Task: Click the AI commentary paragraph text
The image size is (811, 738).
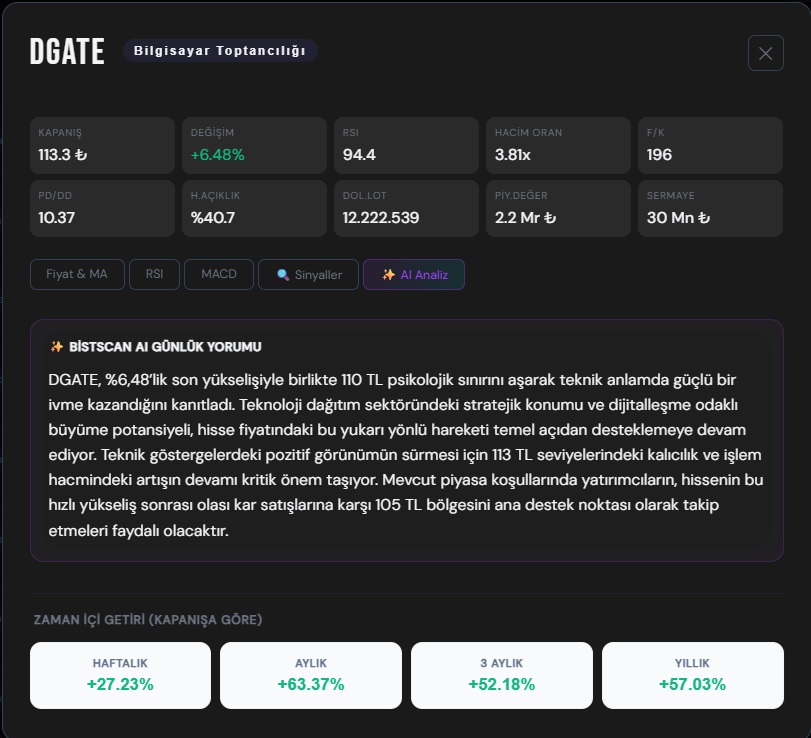Action: (406, 455)
